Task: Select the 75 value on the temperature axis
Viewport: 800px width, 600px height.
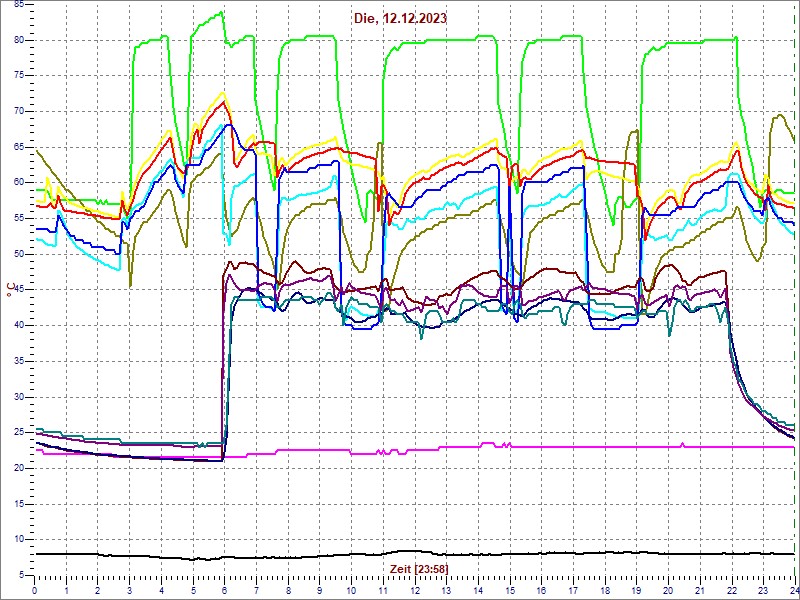Action: pos(19,76)
